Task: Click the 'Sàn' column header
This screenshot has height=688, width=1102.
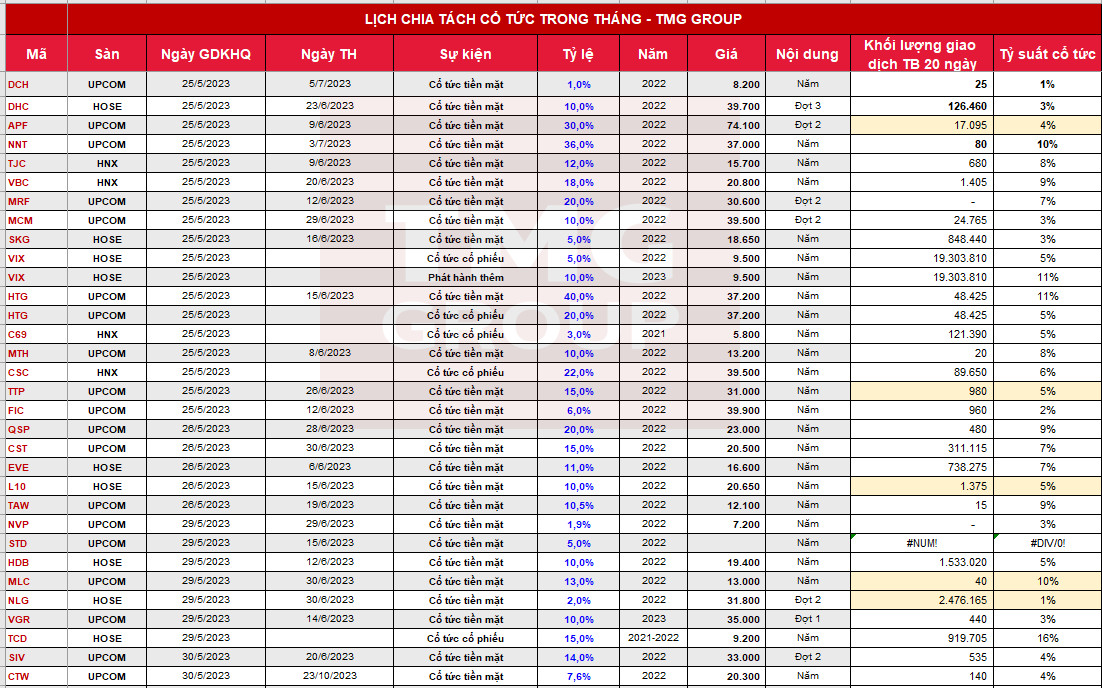Action: point(107,54)
